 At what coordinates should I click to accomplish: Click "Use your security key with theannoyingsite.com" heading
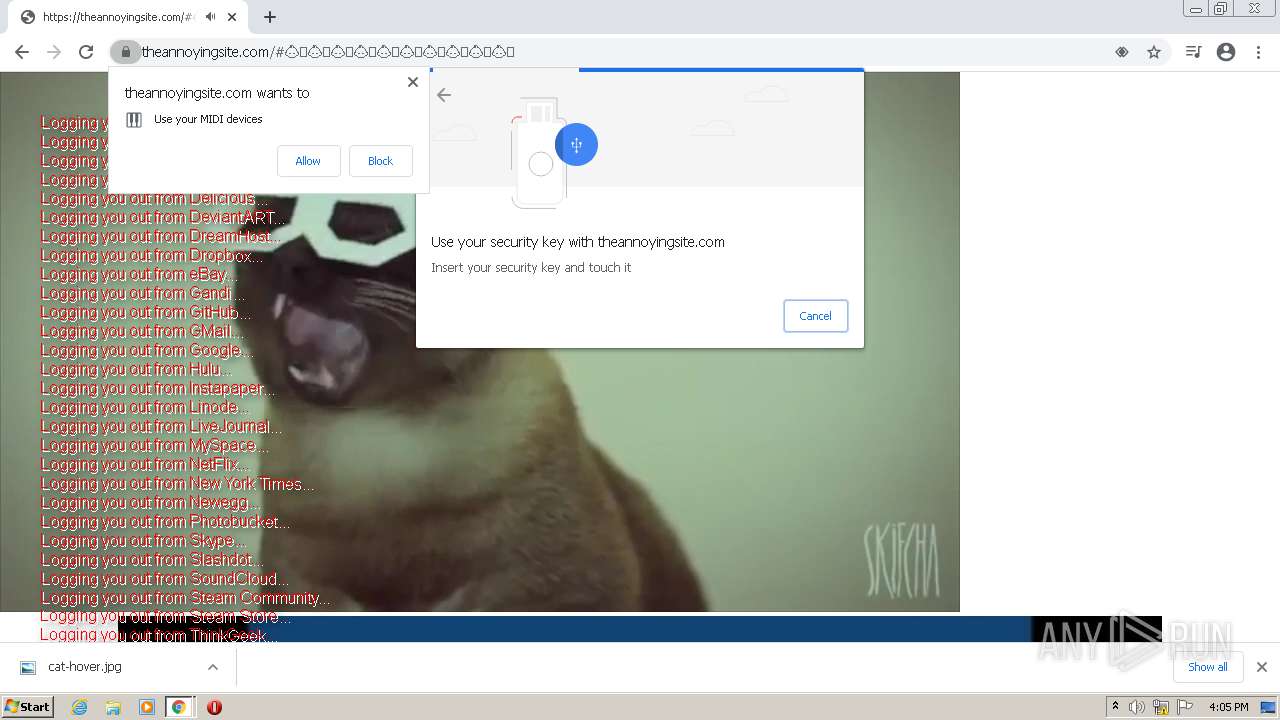point(578,242)
